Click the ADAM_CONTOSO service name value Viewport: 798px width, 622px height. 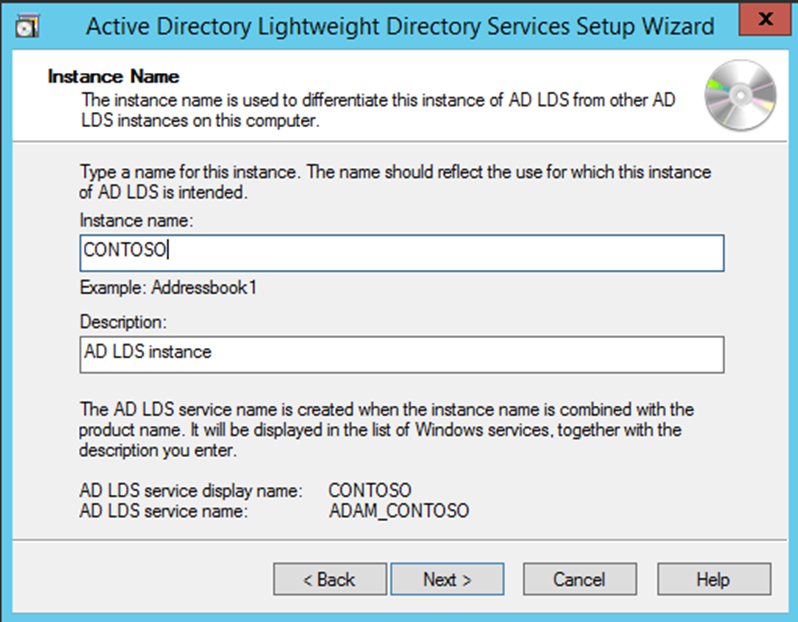point(398,511)
